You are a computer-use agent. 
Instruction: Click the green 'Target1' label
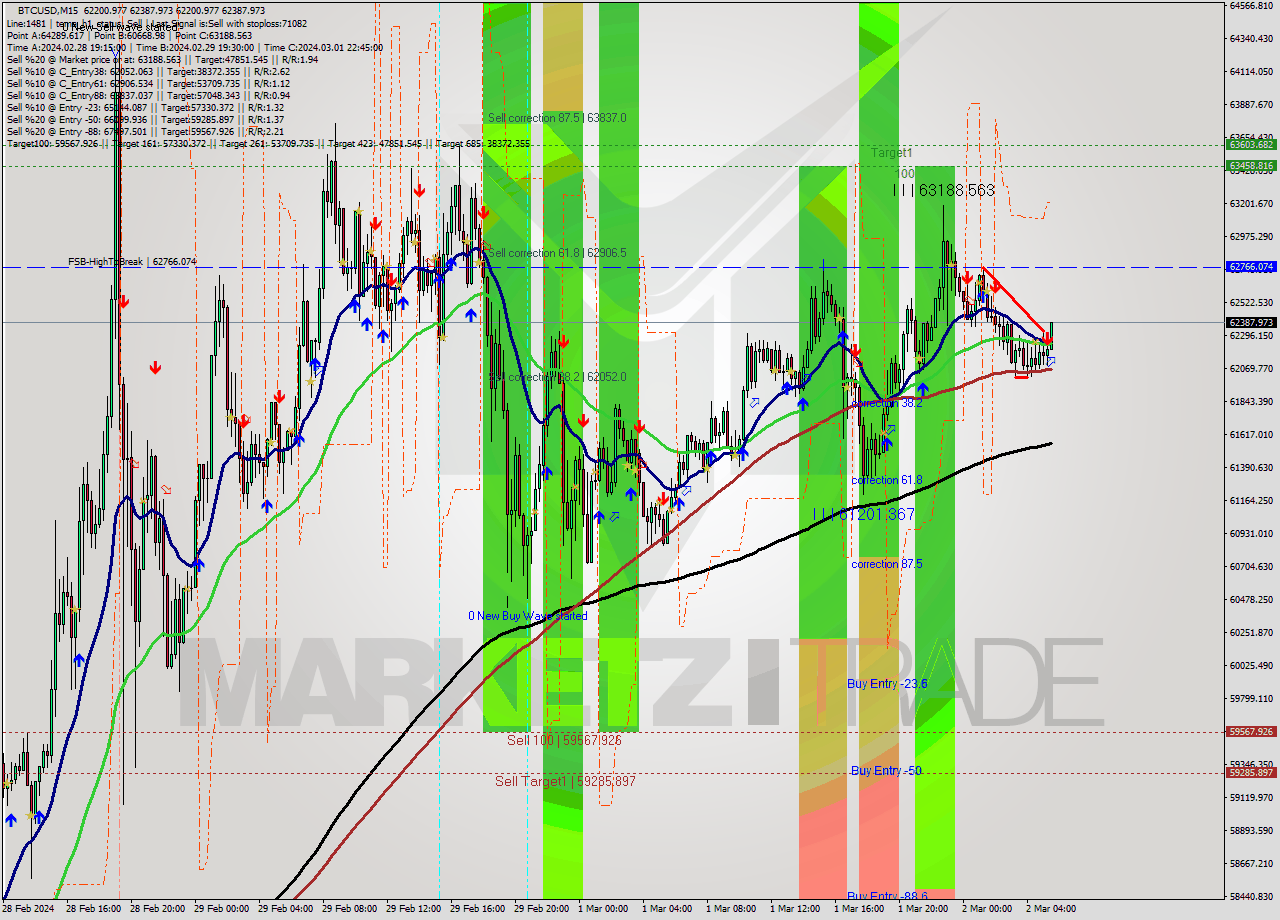pyautogui.click(x=891, y=153)
